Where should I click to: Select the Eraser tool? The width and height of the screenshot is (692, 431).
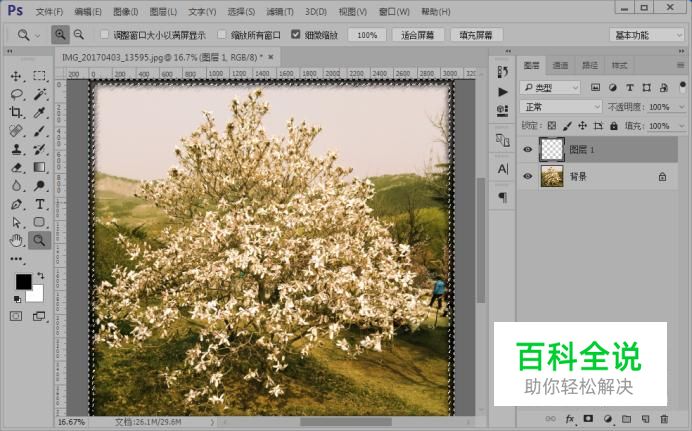16,167
